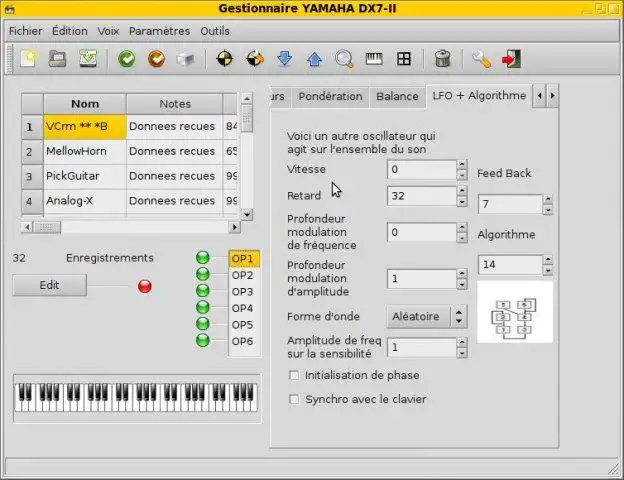624x480 pixels.
Task: Open file with the folder toolbar icon
Action: [x=58, y=59]
